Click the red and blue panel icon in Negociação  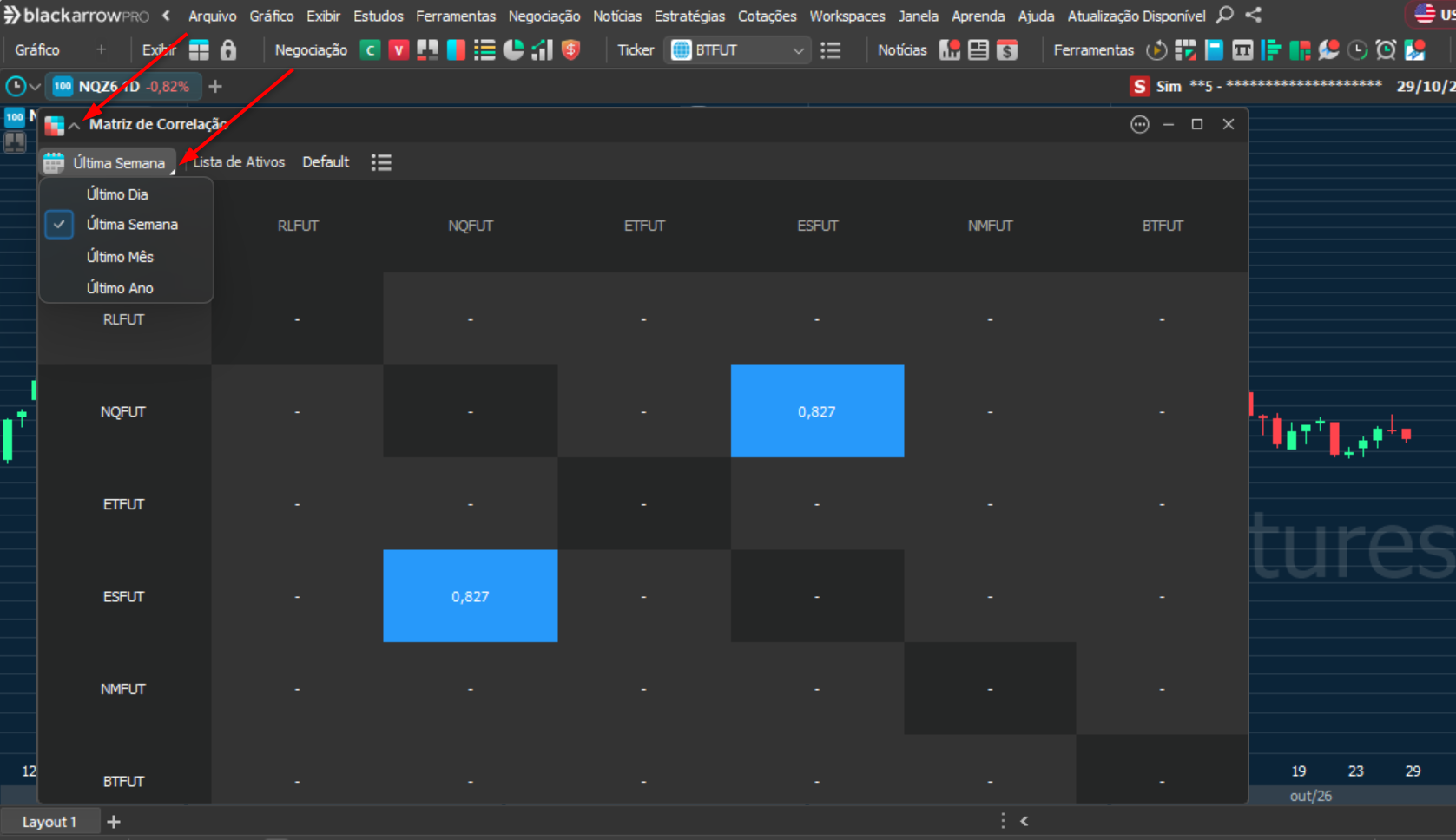click(456, 50)
